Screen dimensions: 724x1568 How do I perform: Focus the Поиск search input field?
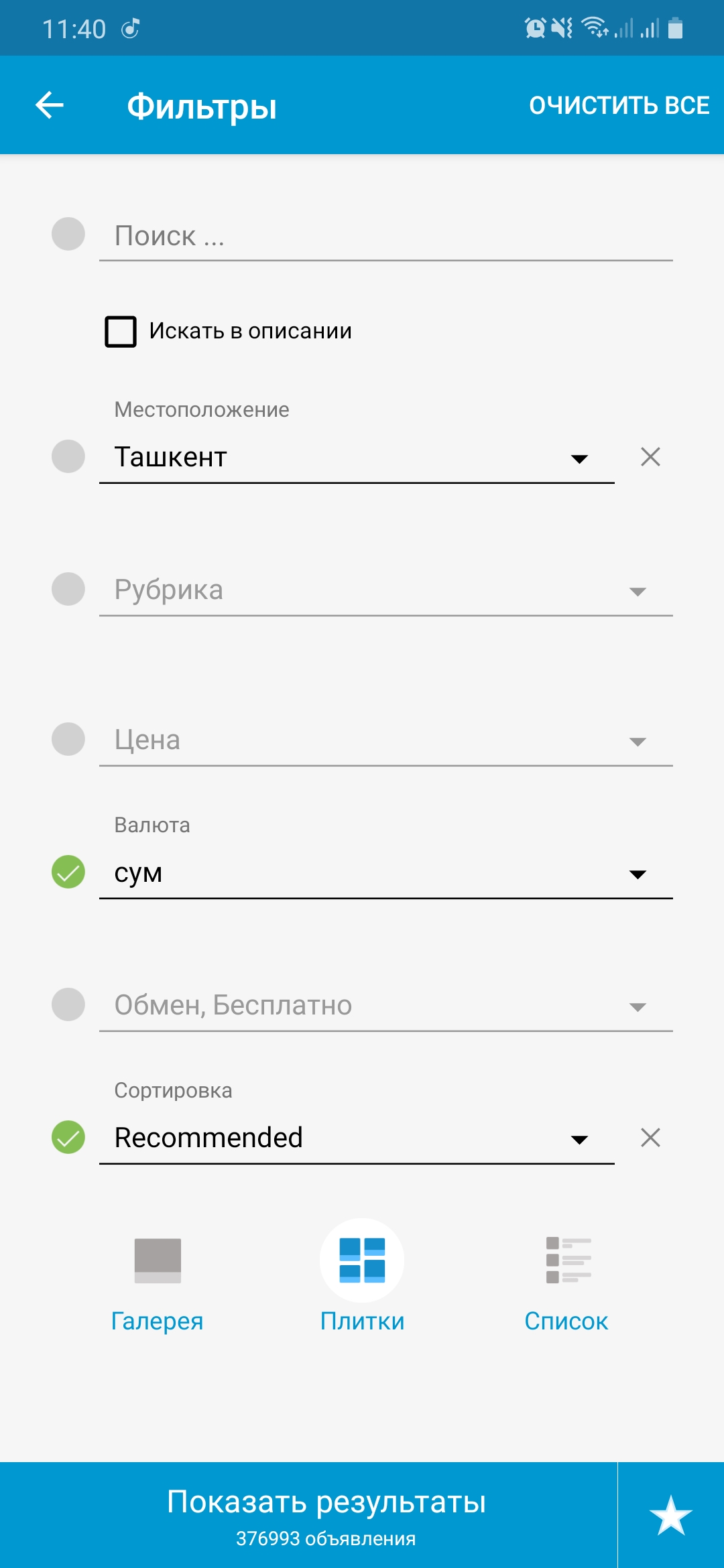[385, 237]
